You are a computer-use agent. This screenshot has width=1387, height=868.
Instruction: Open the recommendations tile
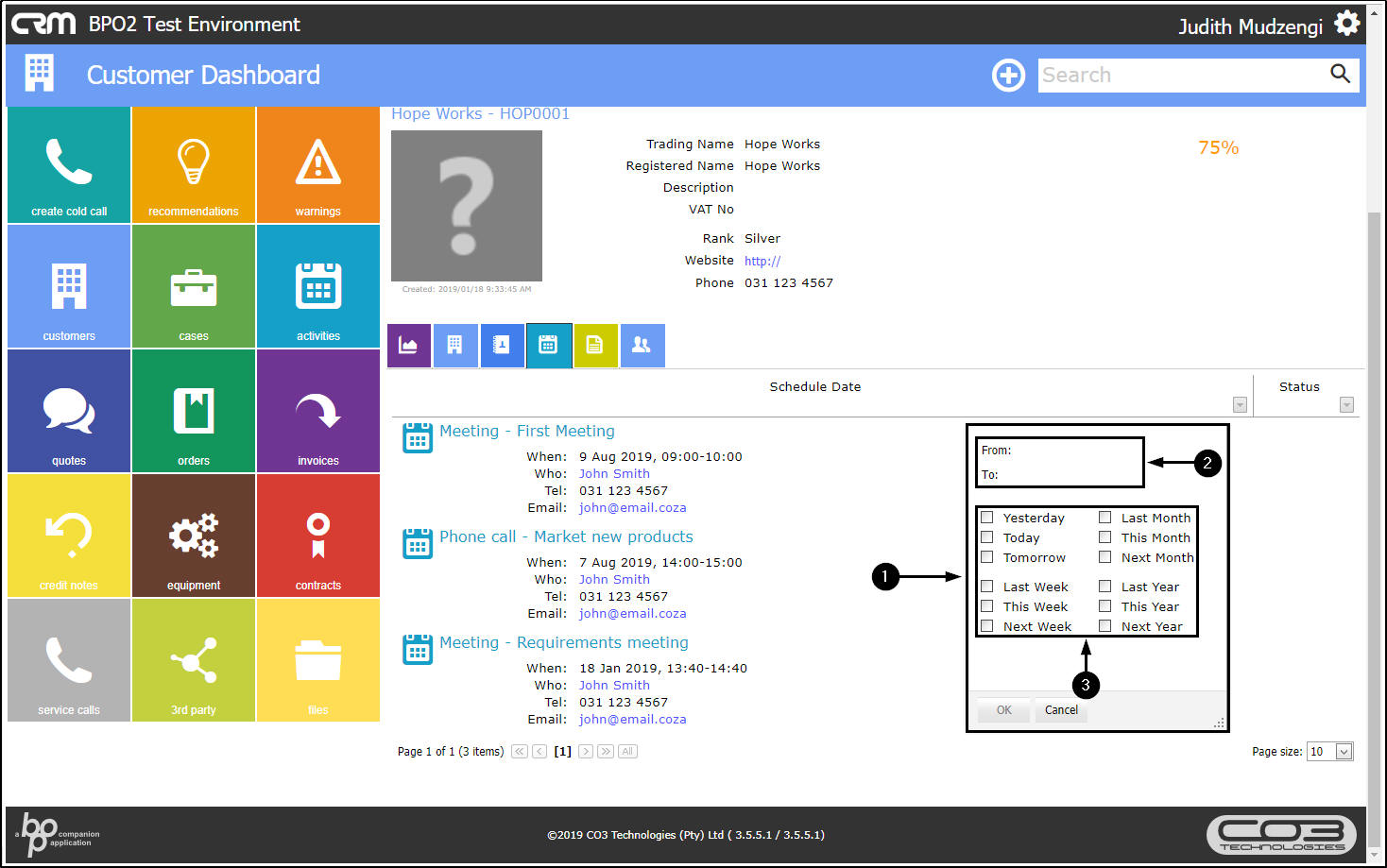pyautogui.click(x=194, y=164)
